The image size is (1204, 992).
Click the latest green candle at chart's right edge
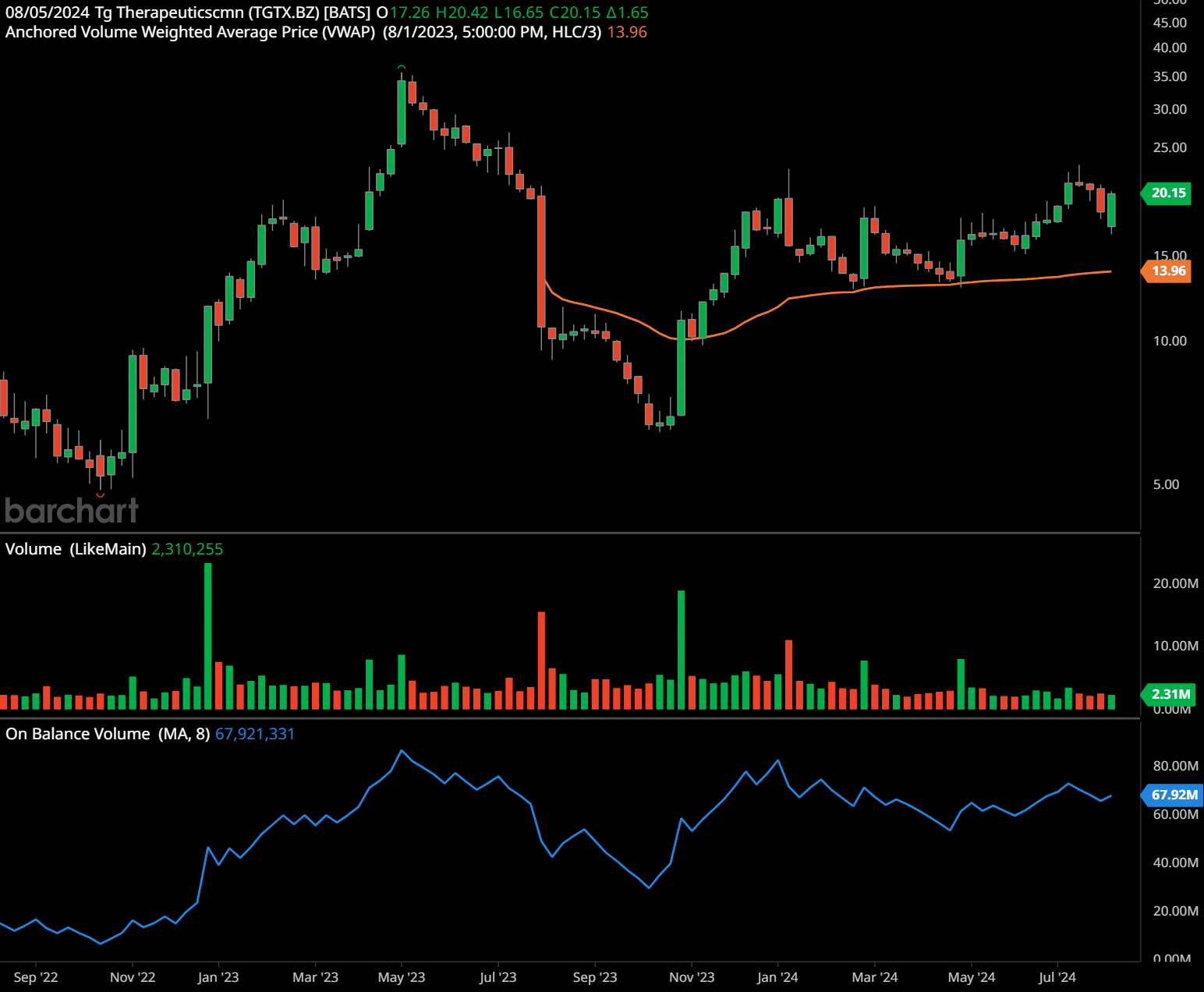[x=1111, y=210]
